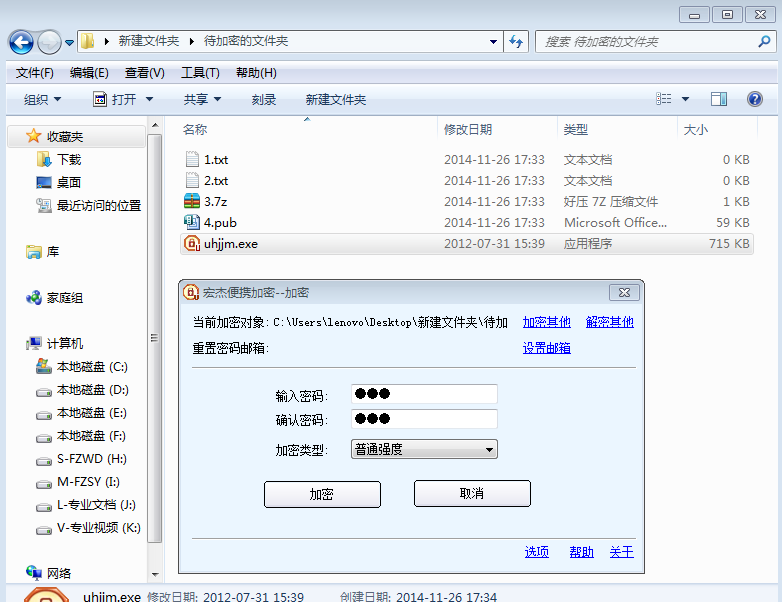Click the 4.pub Publisher file icon
Image resolution: width=782 pixels, height=602 pixels.
click(x=192, y=222)
